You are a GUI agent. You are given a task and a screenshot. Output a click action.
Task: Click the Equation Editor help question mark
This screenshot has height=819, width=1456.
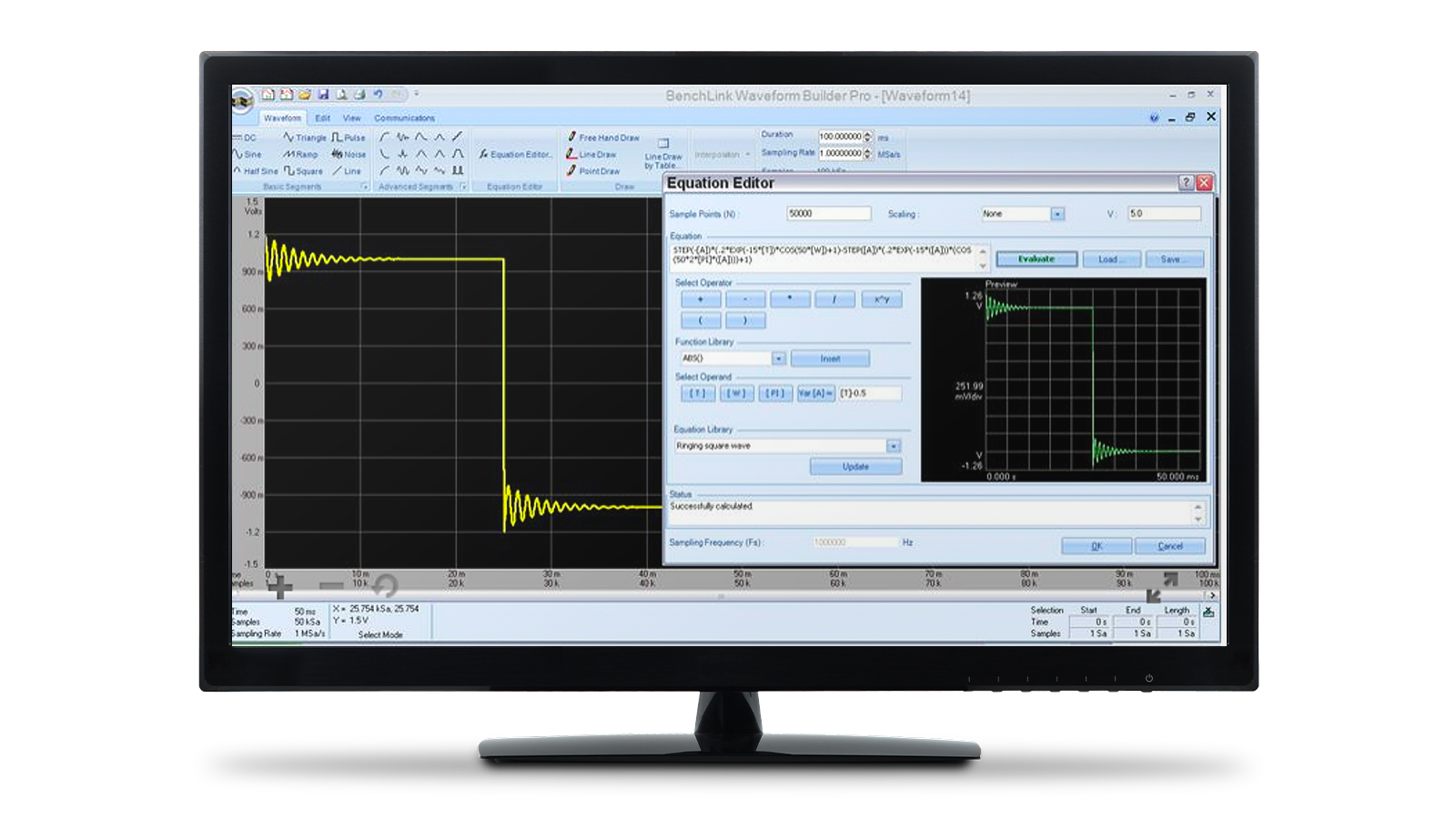tap(1186, 183)
